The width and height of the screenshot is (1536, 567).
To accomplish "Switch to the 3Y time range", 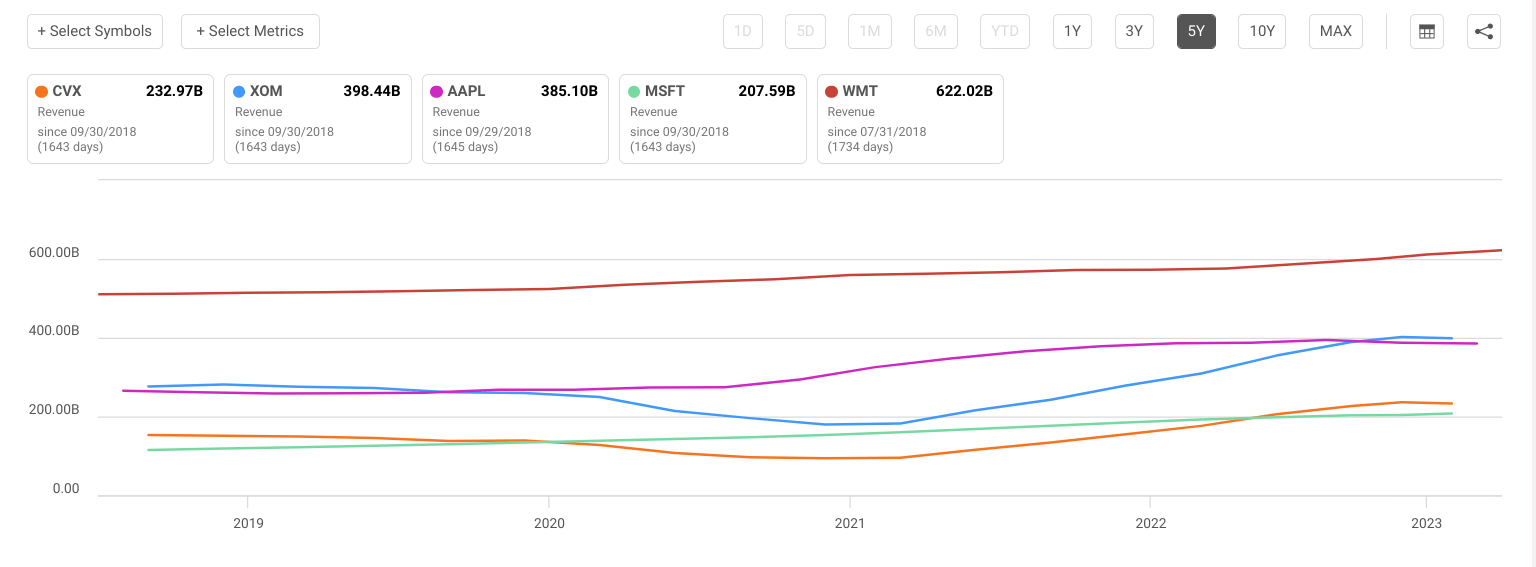I will [x=1134, y=31].
